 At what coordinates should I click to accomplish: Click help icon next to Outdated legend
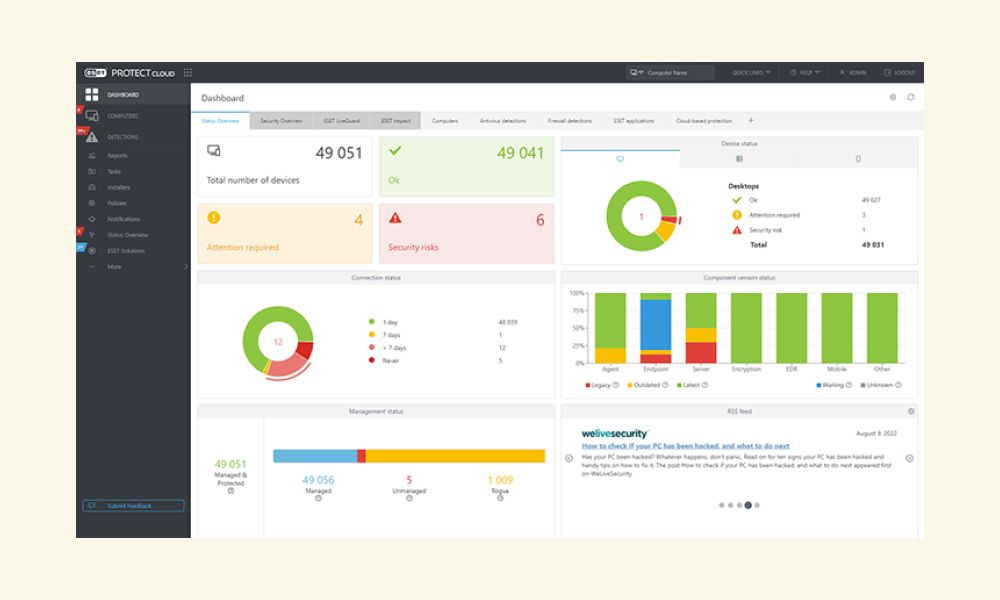click(x=665, y=385)
